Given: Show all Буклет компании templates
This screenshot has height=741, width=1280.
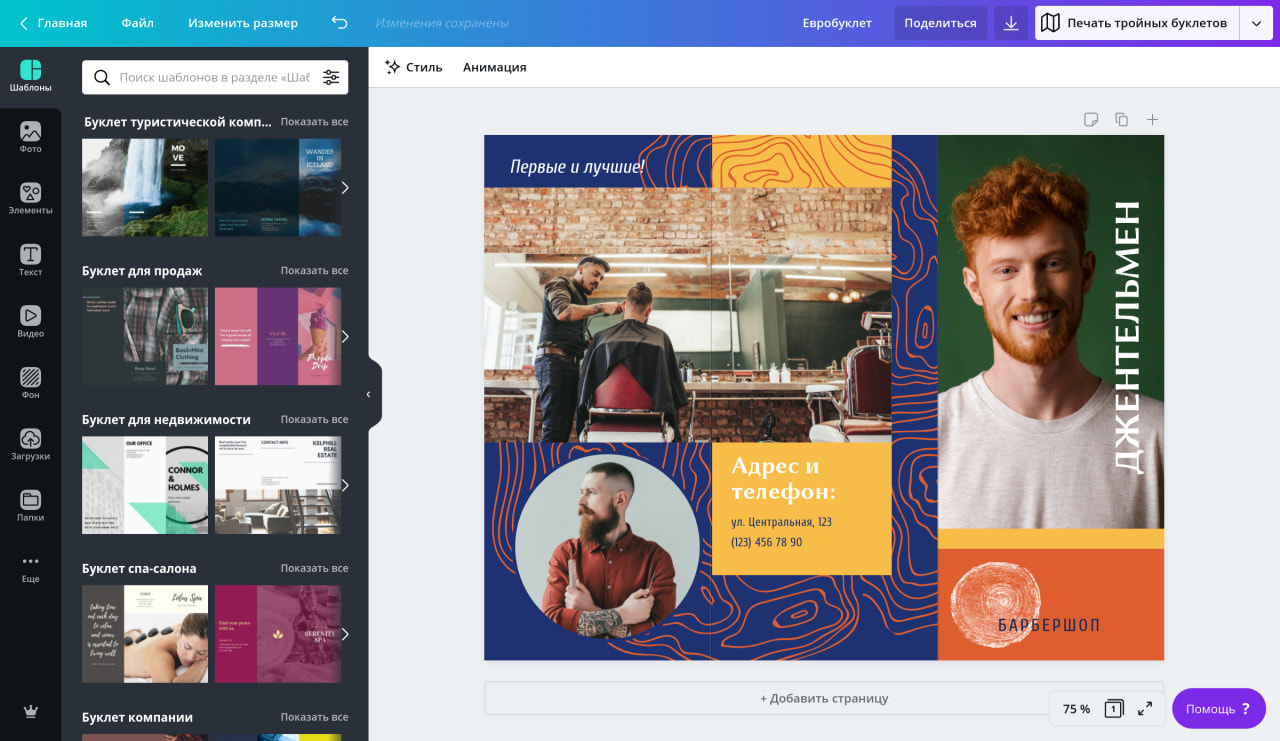Looking at the screenshot, I should (x=314, y=717).
